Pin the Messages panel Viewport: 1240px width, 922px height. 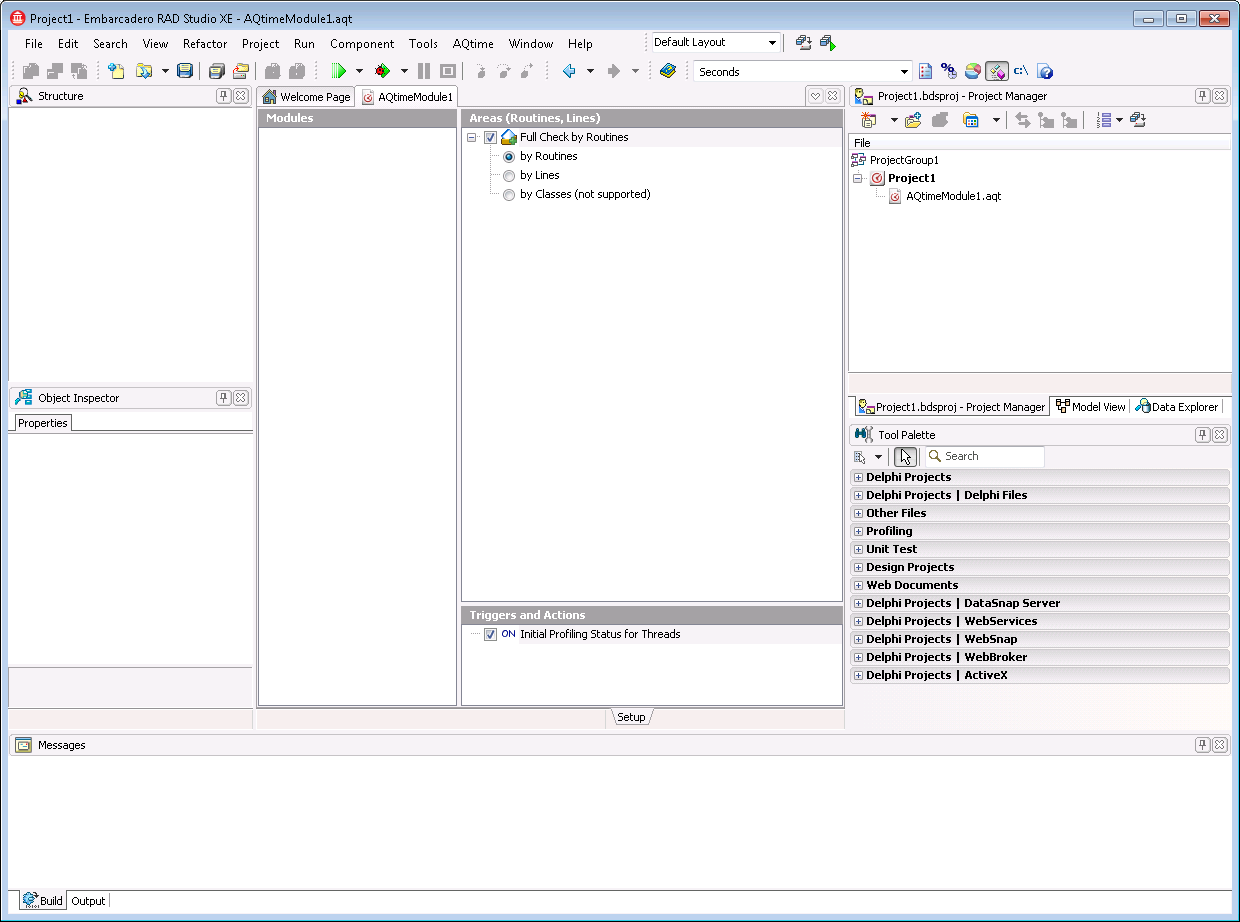(1203, 745)
